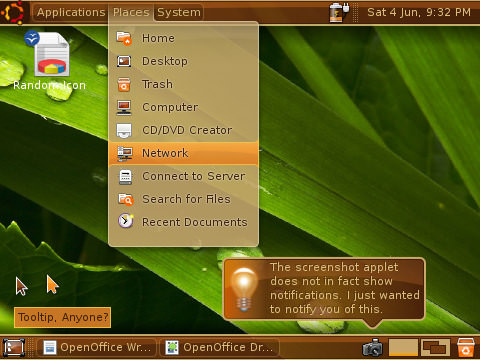Click the OpenOffice Writer document icon
Image resolution: width=480 pixels, height=360 pixels.
[x=50, y=348]
